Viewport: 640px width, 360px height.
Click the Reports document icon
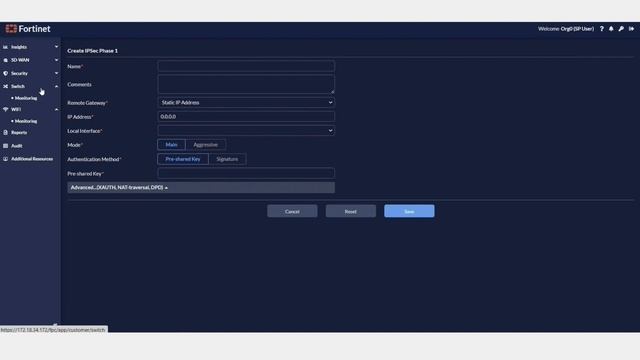5,133
